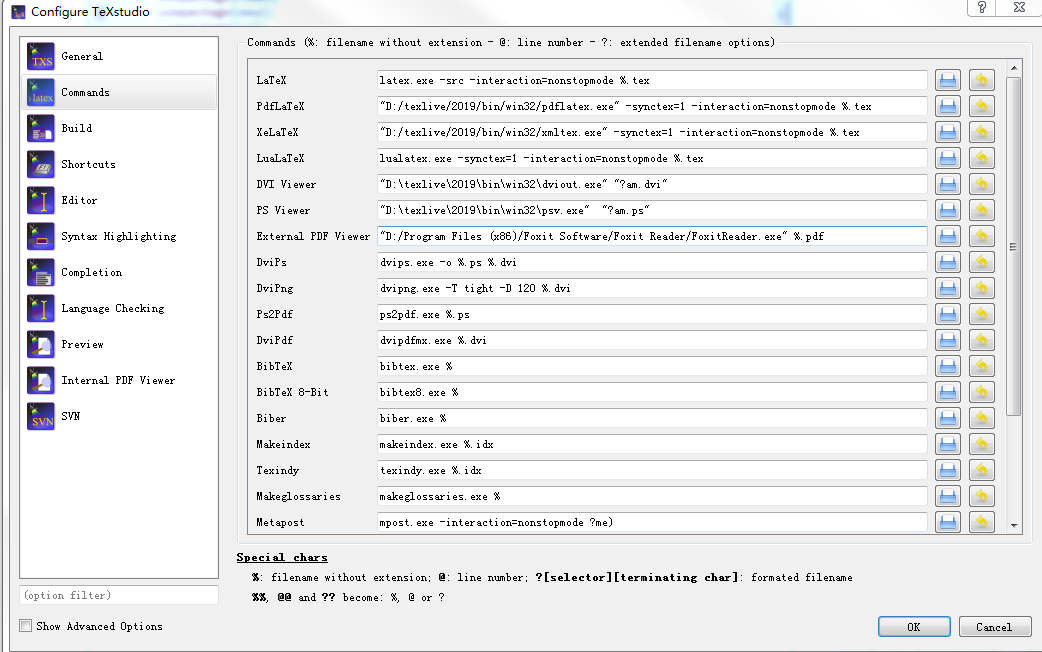Browse for the BibTeX executable

pos(947,366)
